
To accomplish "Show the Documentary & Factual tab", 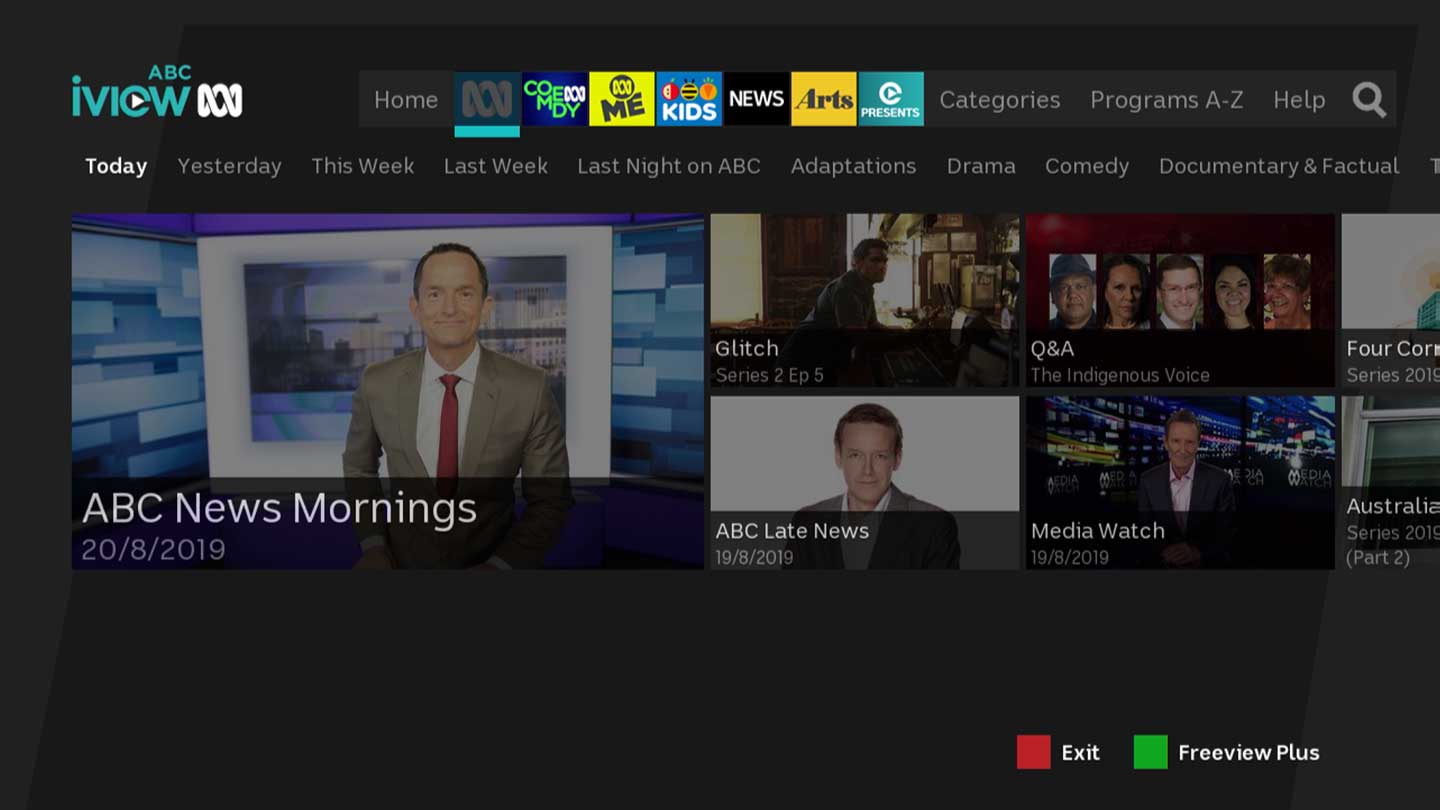I will click(1278, 166).
